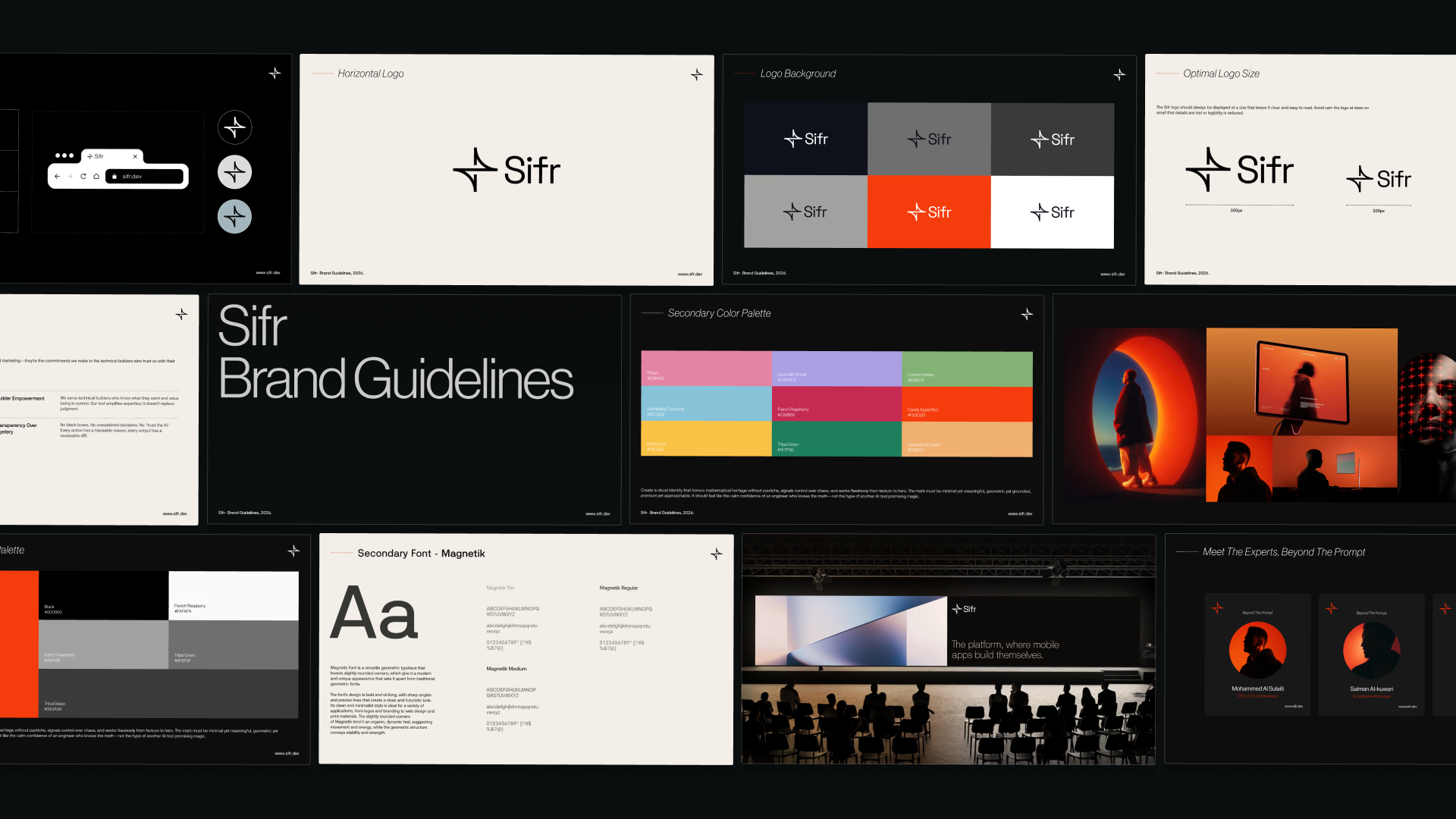Select the Lavender #AAA0E3 swatch
Screen dimensions: 1456x819
[x=836, y=369]
